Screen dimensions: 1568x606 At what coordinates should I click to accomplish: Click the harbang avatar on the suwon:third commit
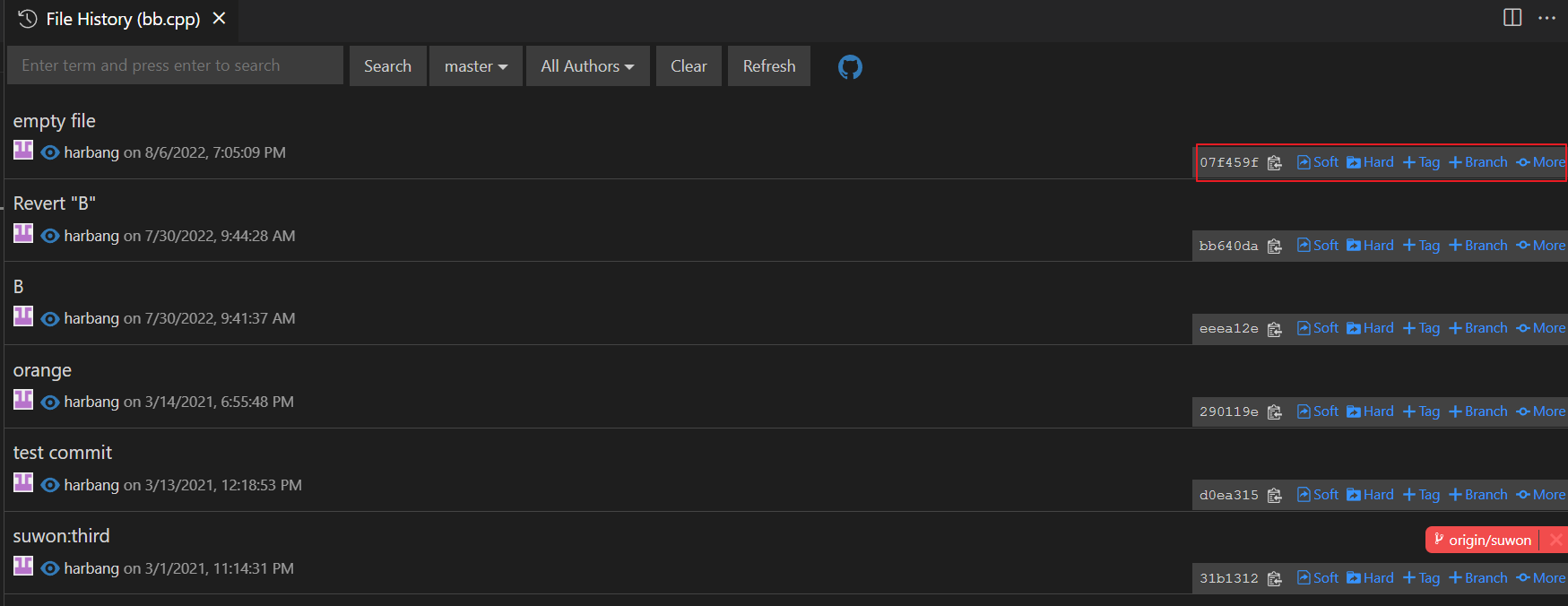(x=23, y=566)
